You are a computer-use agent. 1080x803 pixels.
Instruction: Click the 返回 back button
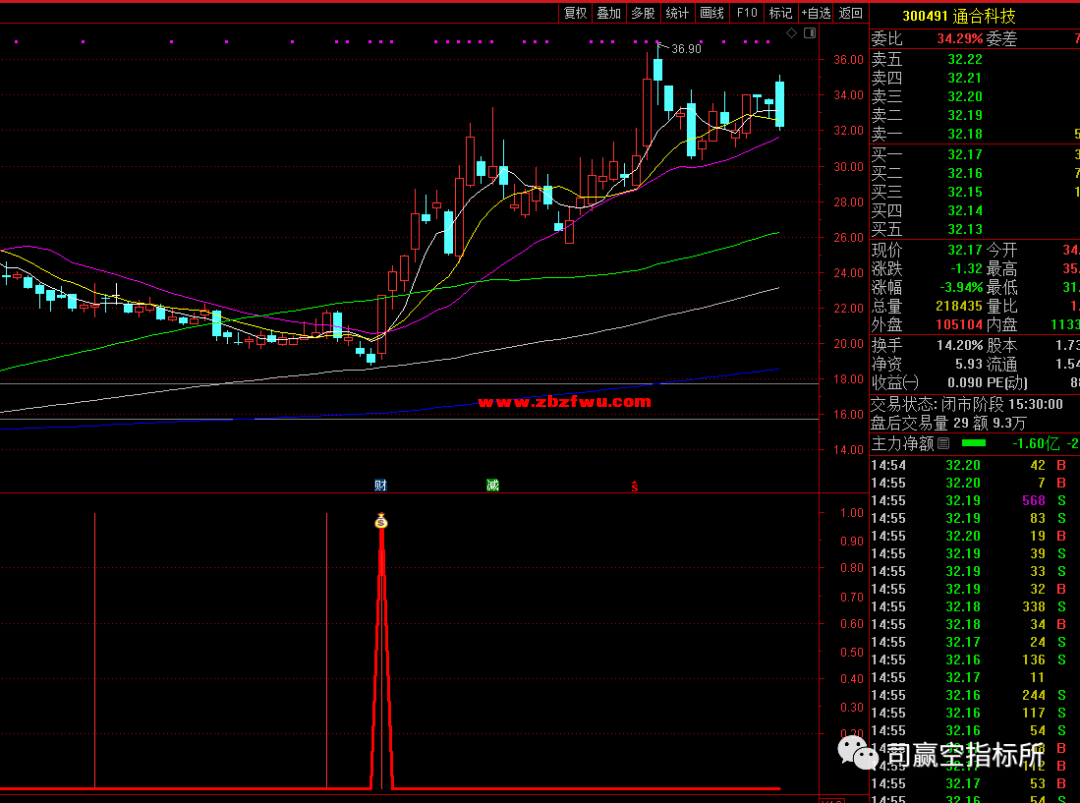coord(851,13)
